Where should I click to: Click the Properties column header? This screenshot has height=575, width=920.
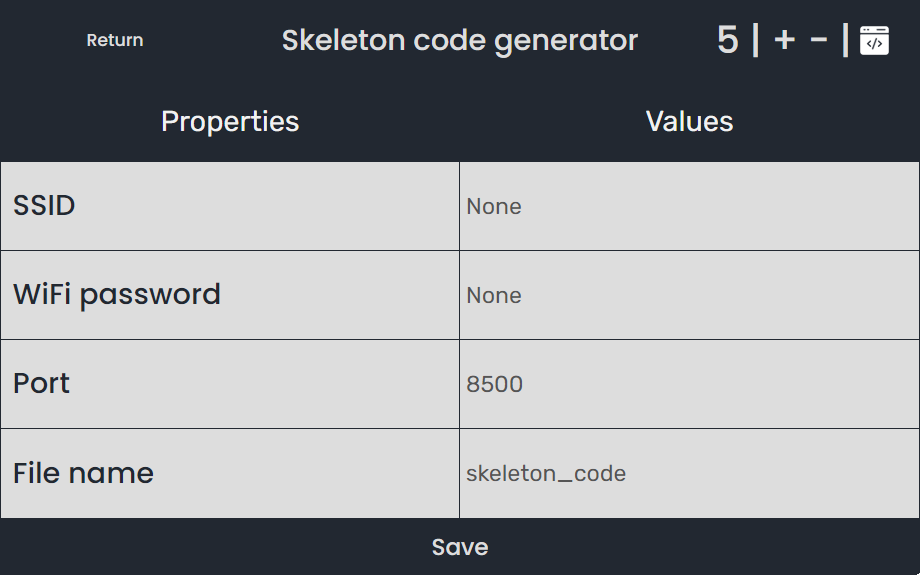230,121
